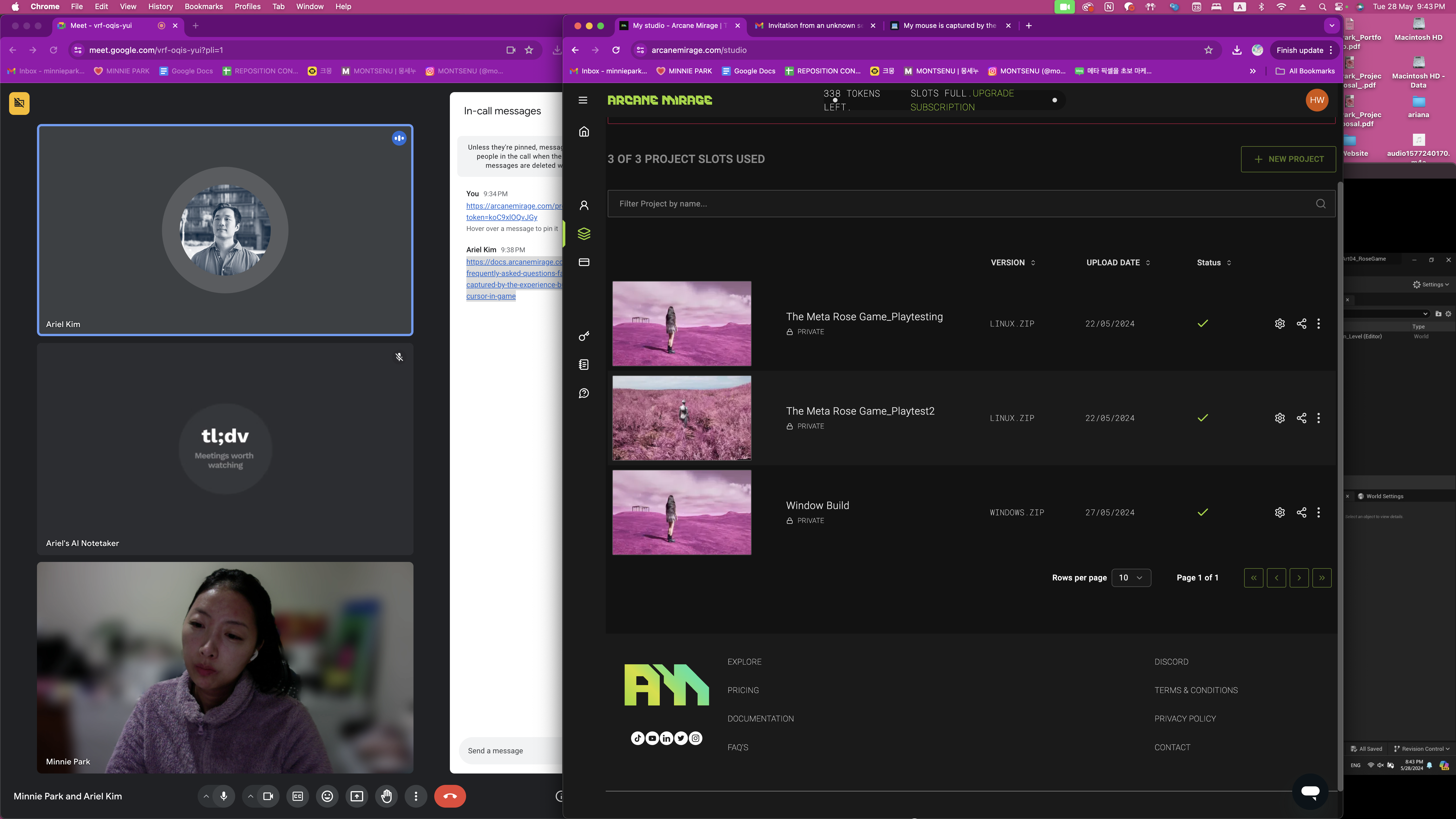
Task: Open the Window Build project thumbnail
Action: point(682,512)
